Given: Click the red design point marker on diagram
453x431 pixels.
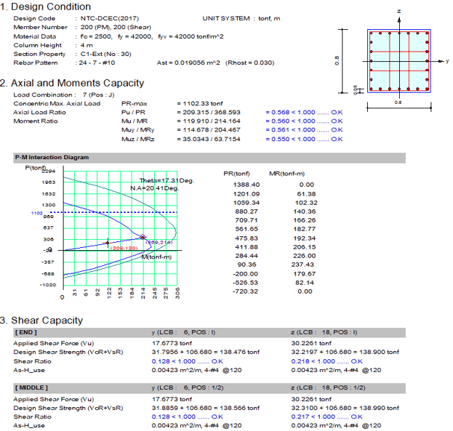Looking at the screenshot, I should [x=107, y=243].
